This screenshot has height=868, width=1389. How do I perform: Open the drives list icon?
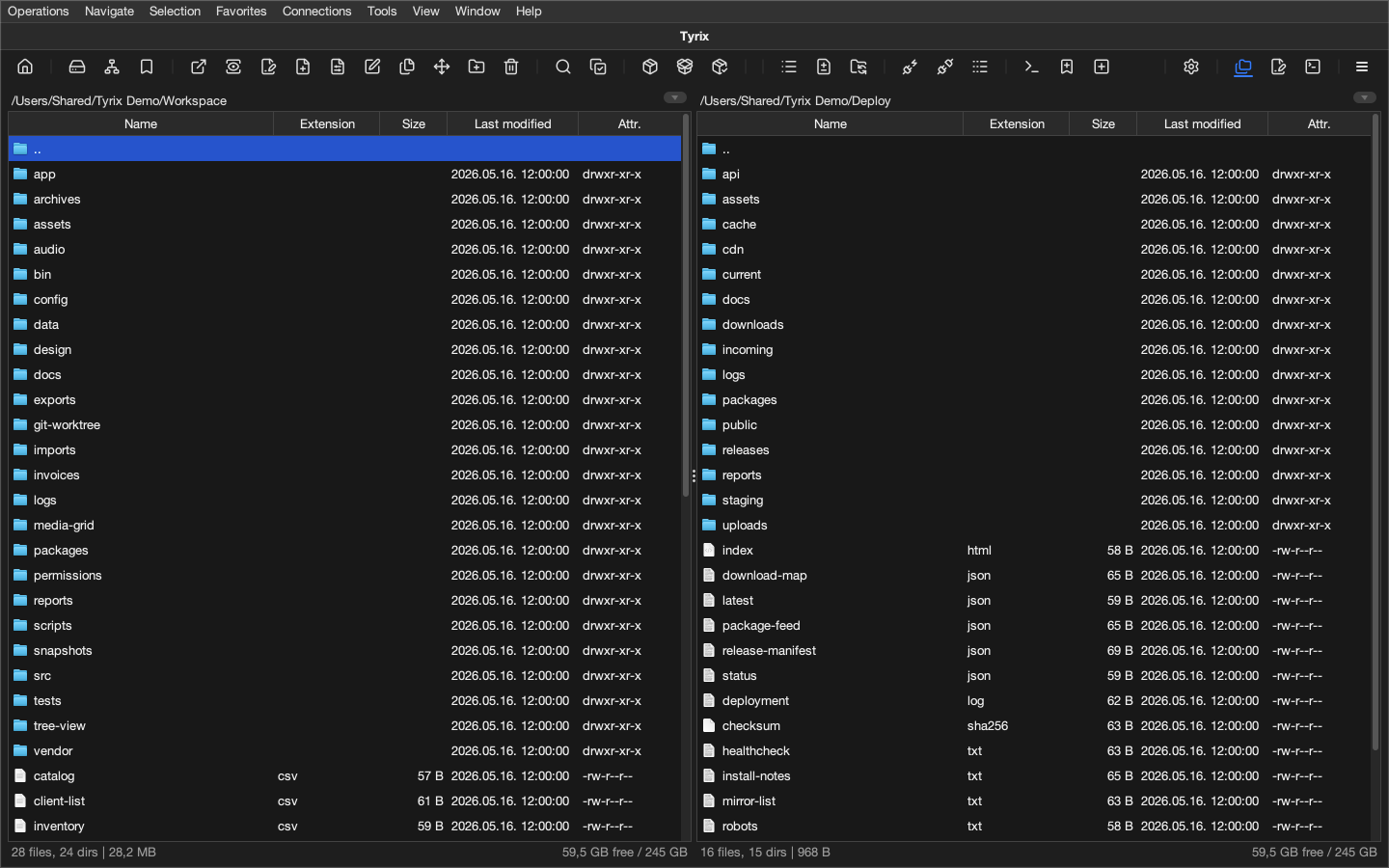pyautogui.click(x=77, y=67)
